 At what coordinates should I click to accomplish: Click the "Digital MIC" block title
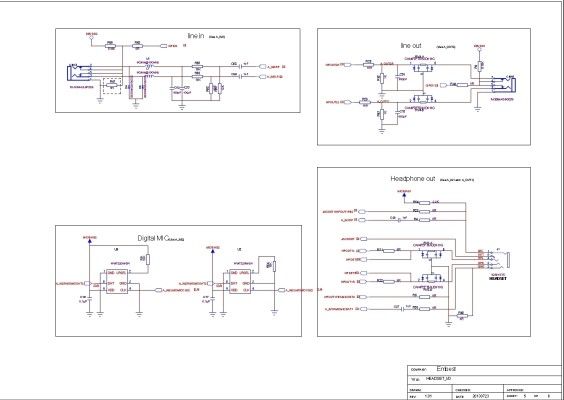coord(153,238)
